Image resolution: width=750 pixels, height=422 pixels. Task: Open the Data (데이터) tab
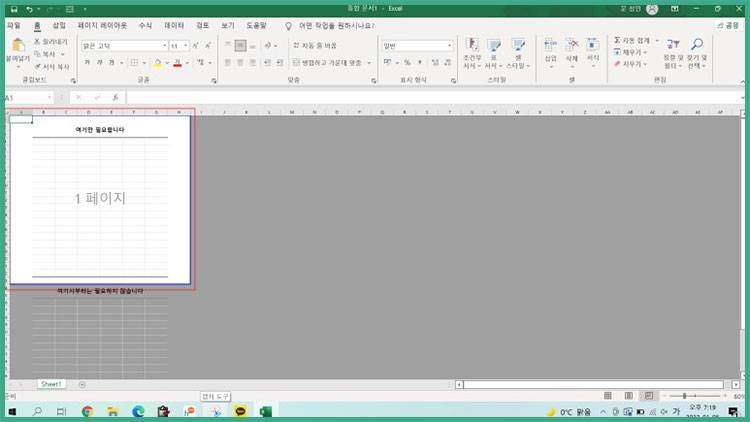174,25
